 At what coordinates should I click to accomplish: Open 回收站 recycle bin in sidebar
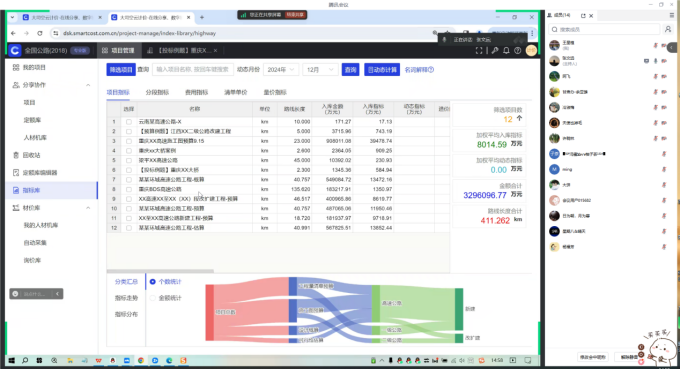click(31, 155)
